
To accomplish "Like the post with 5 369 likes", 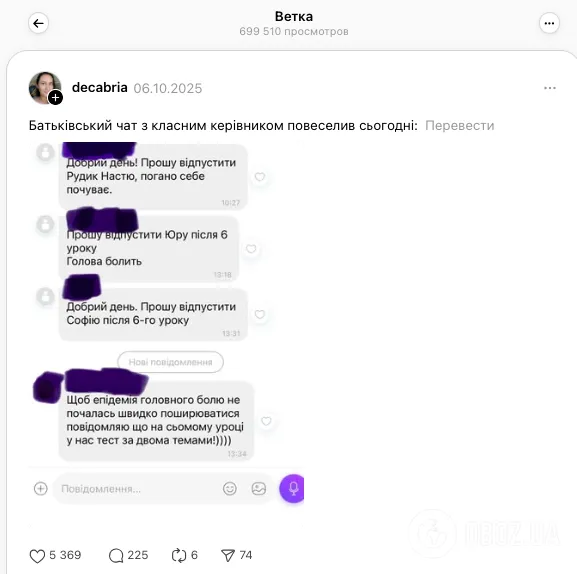I will click(37, 556).
